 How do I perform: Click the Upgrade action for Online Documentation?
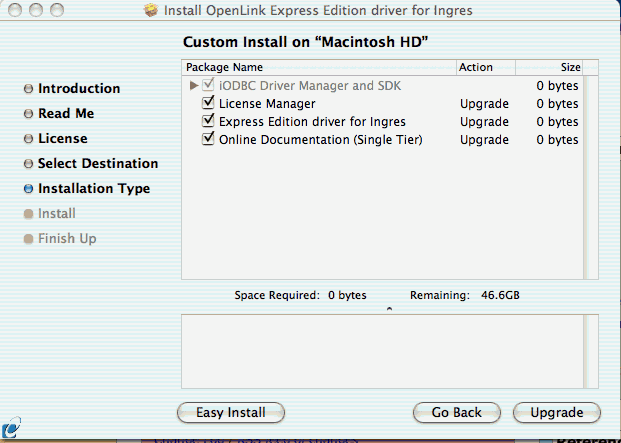pos(484,140)
